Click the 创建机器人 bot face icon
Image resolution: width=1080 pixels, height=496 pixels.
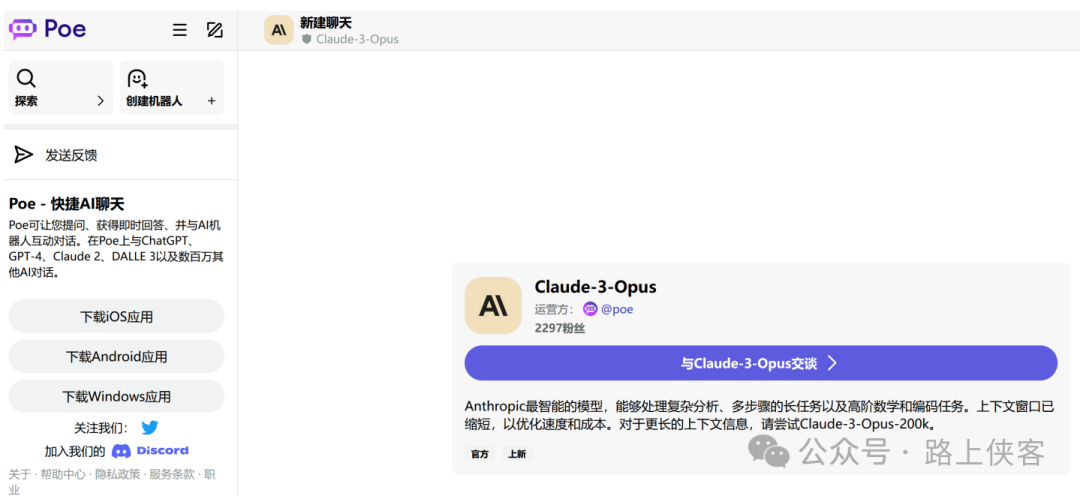(x=138, y=79)
